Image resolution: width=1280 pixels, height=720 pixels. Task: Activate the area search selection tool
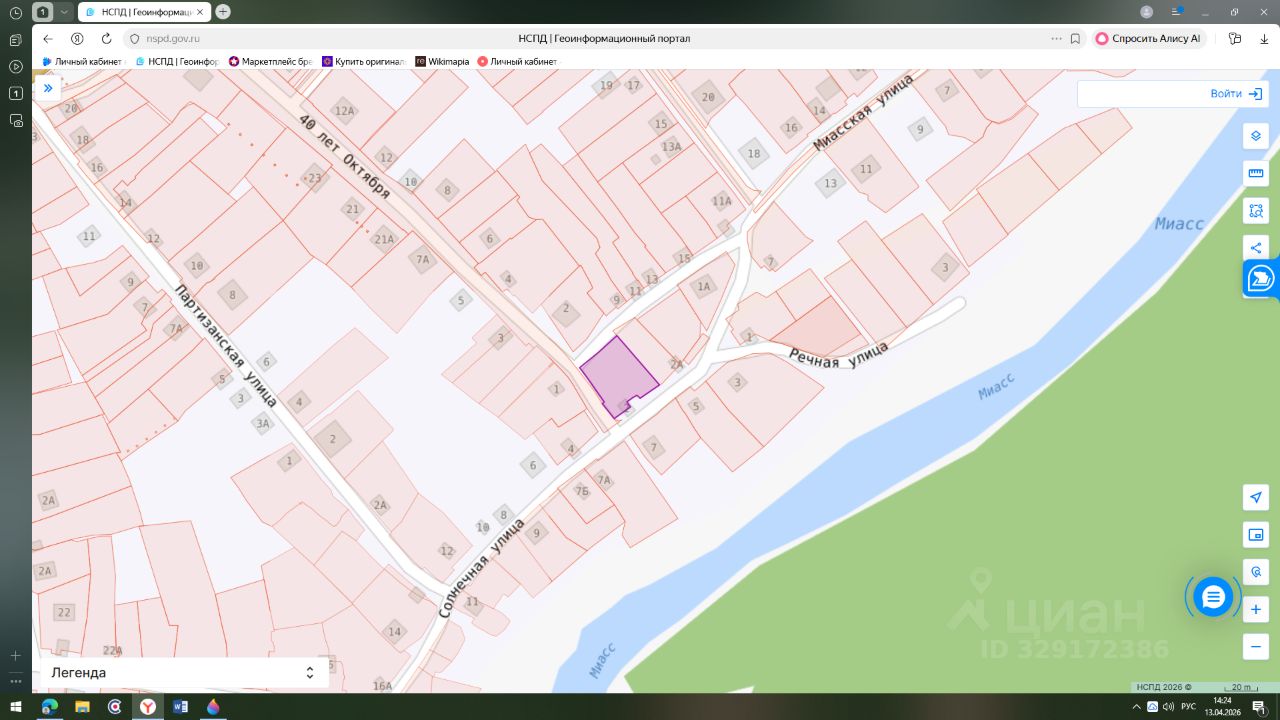coord(1256,211)
